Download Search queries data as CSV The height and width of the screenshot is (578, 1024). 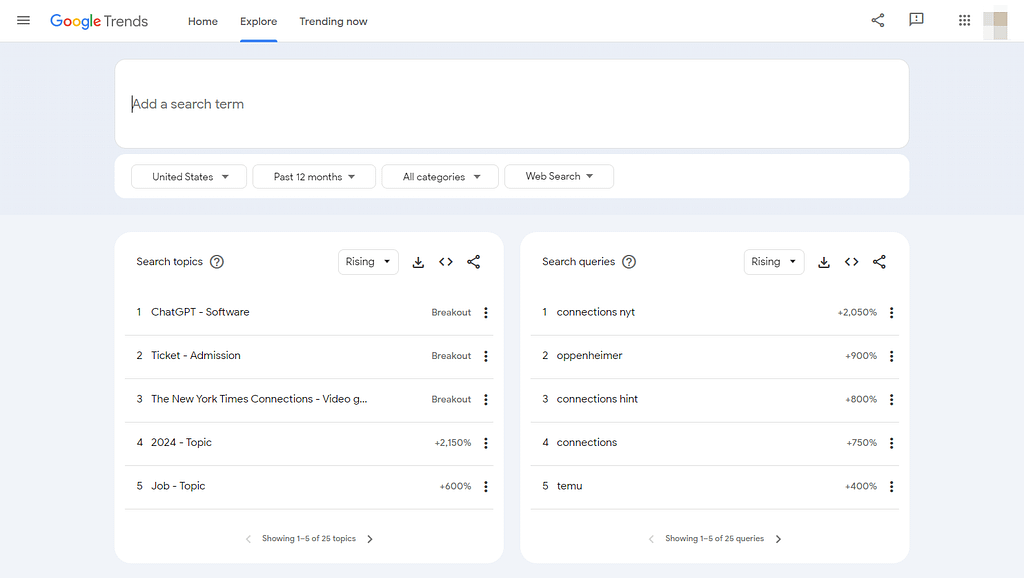824,262
